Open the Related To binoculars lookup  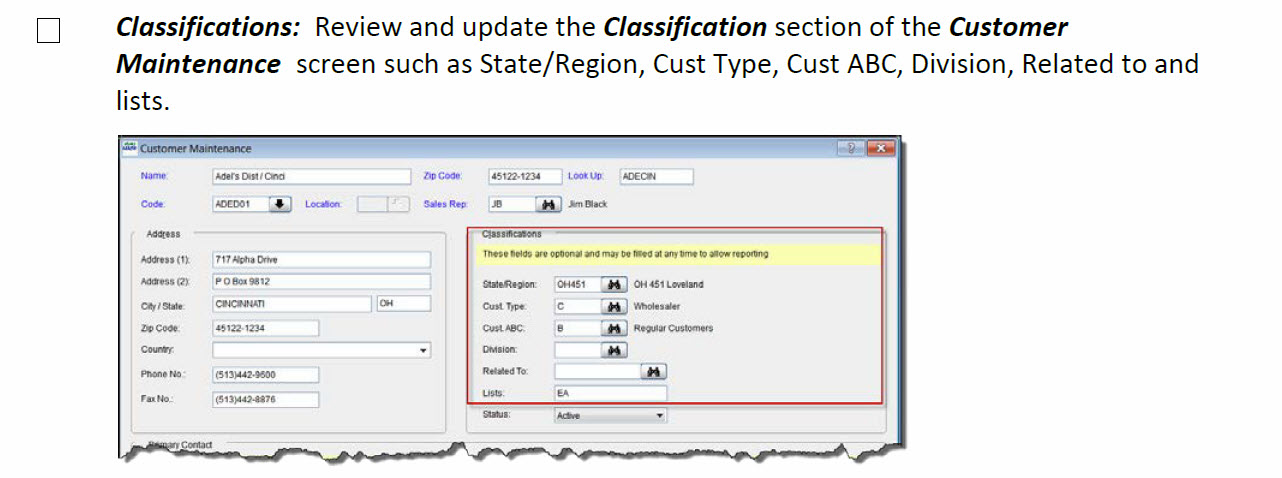[x=653, y=372]
